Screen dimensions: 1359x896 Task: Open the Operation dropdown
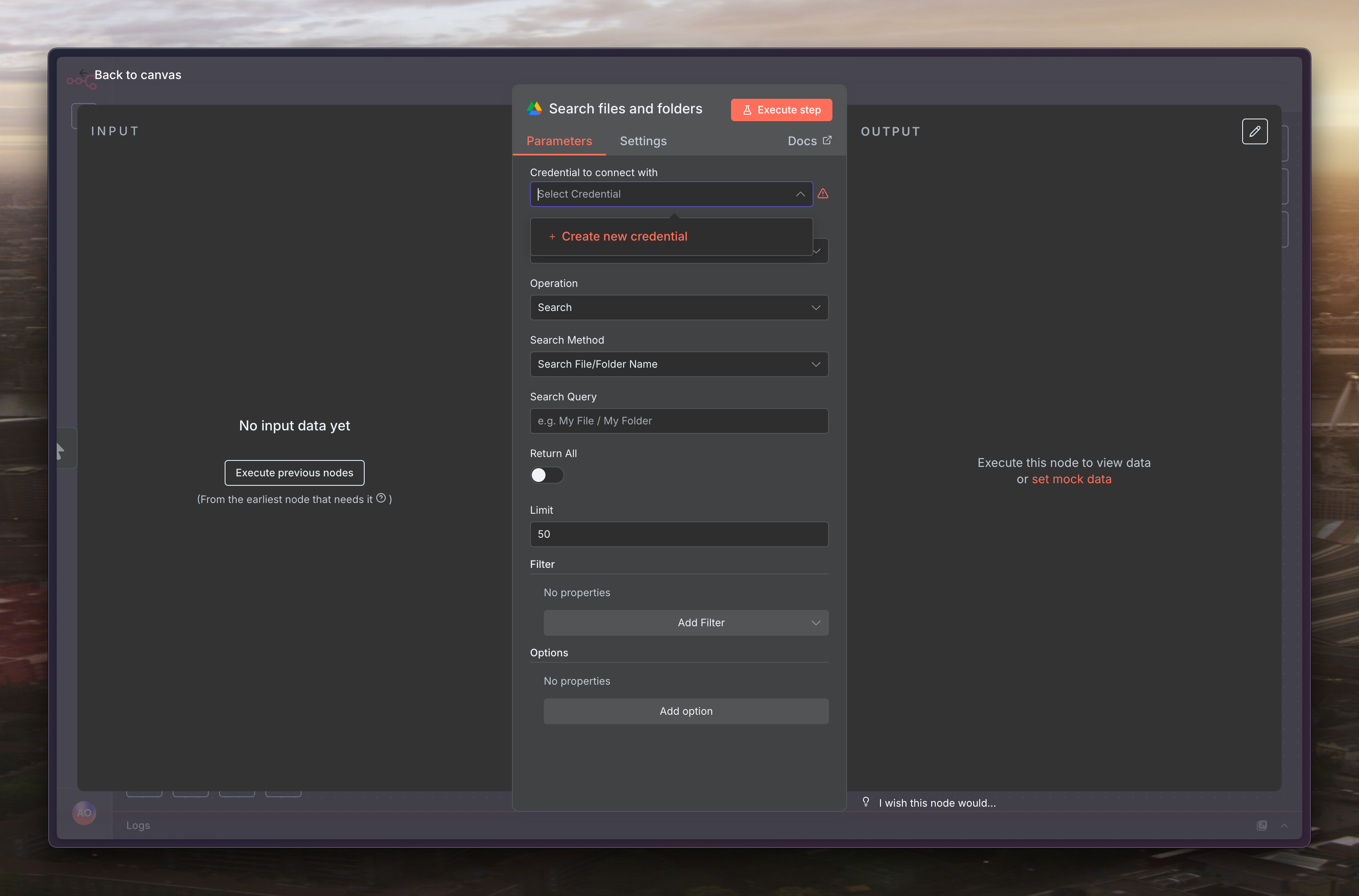coord(679,308)
